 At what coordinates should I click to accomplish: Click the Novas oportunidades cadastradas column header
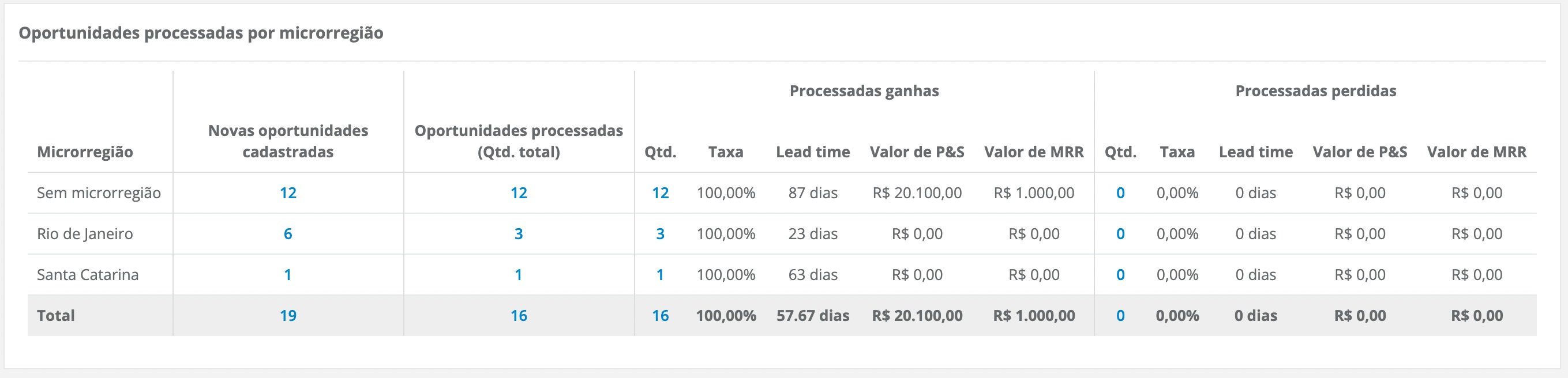point(288,141)
